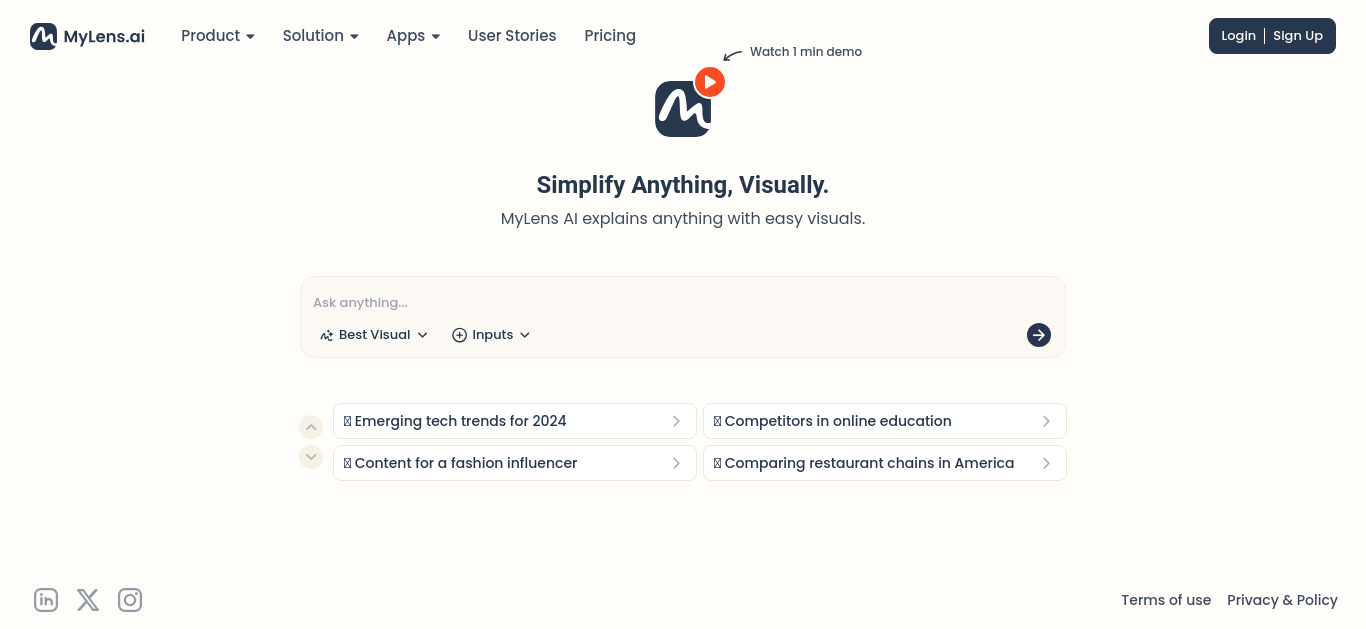Click Login in the header
The height and width of the screenshot is (629, 1366).
pyautogui.click(x=1238, y=36)
